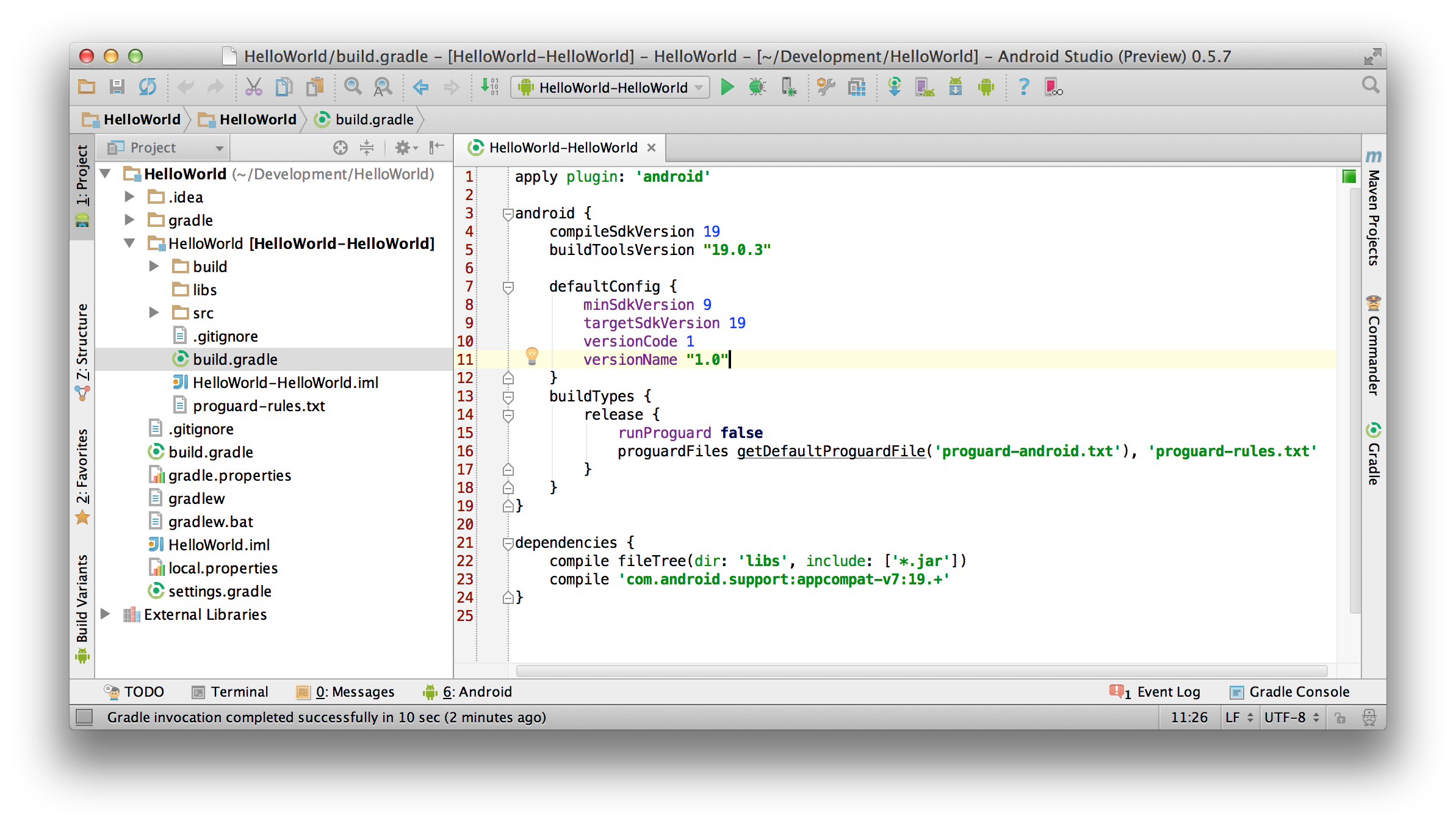This screenshot has width=1456, height=826.
Task: Click the Sync project refresh icon
Action: point(147,87)
